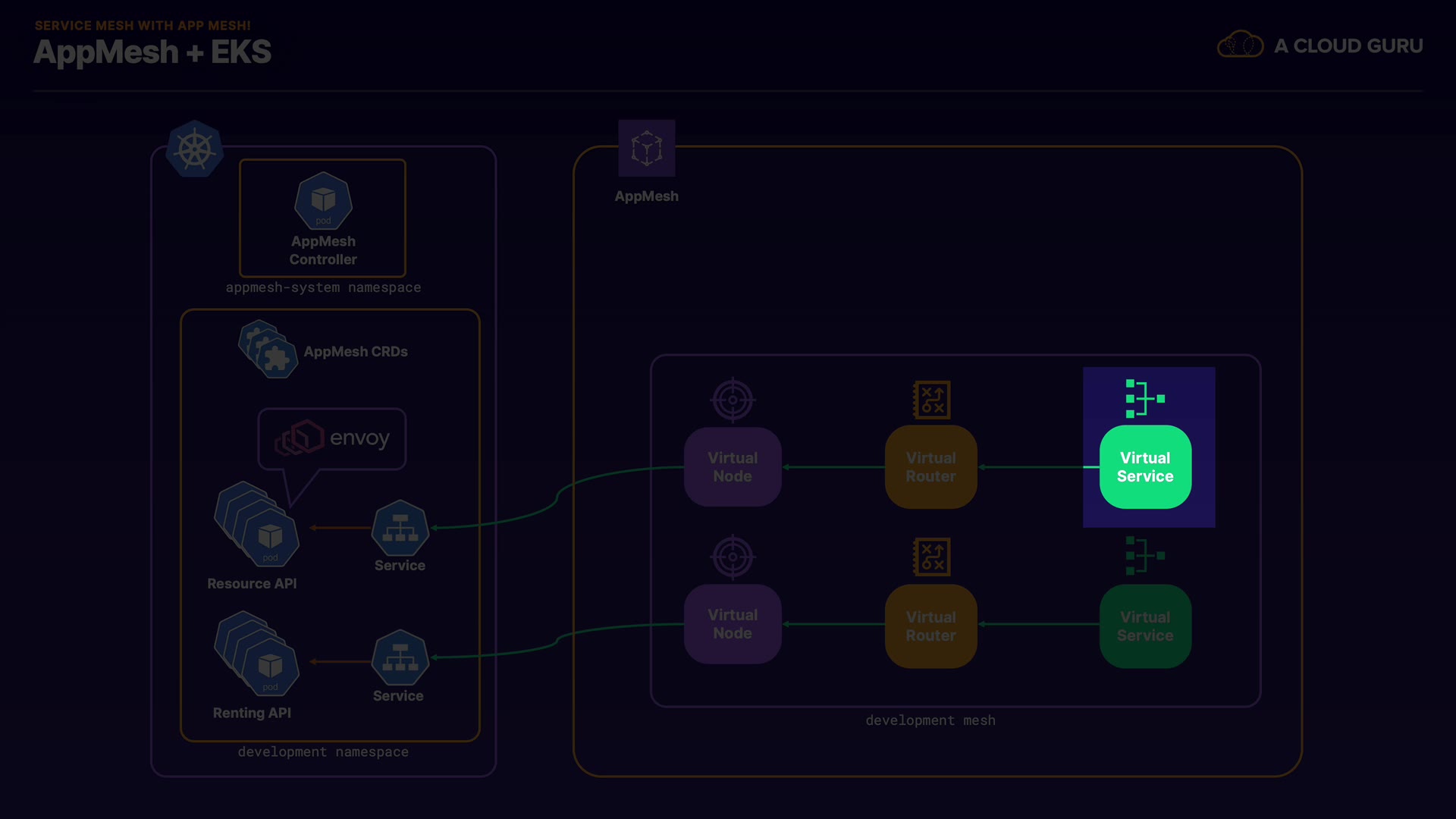Click the development mesh label
The width and height of the screenshot is (1456, 819).
930,720
